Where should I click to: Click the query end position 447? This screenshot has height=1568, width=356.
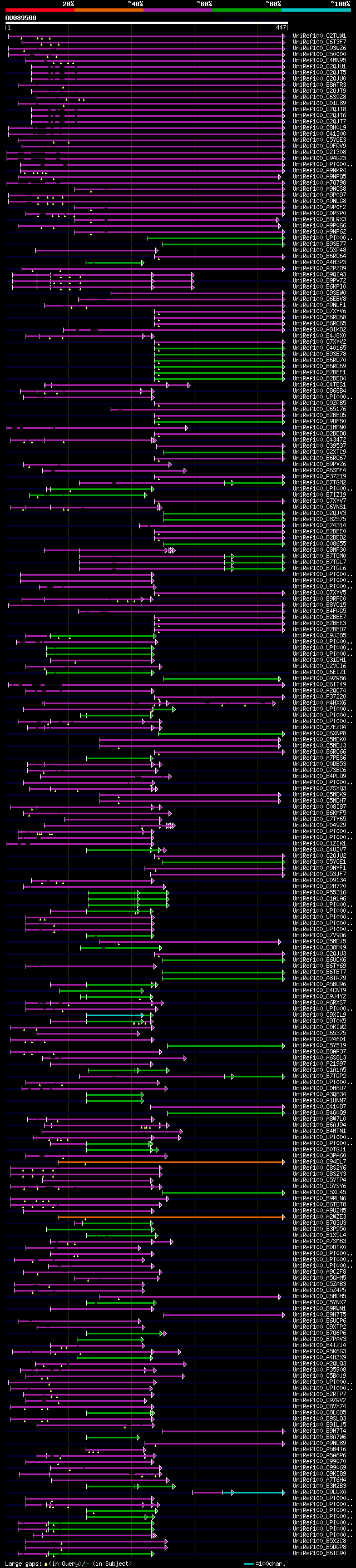pyautogui.click(x=280, y=27)
